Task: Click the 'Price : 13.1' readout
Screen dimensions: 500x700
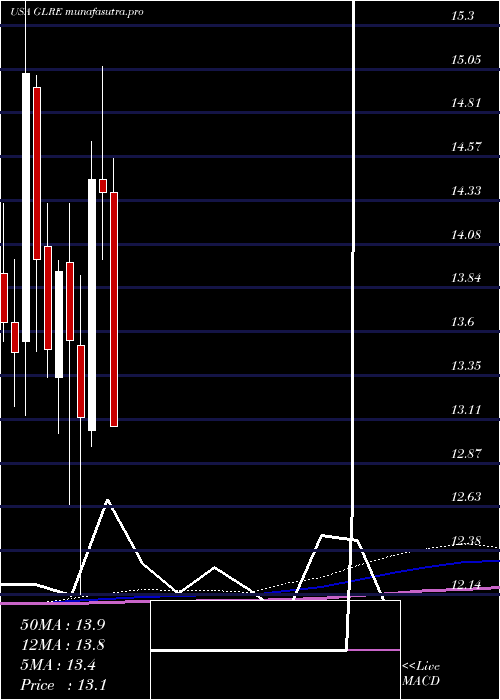Action: (63, 685)
